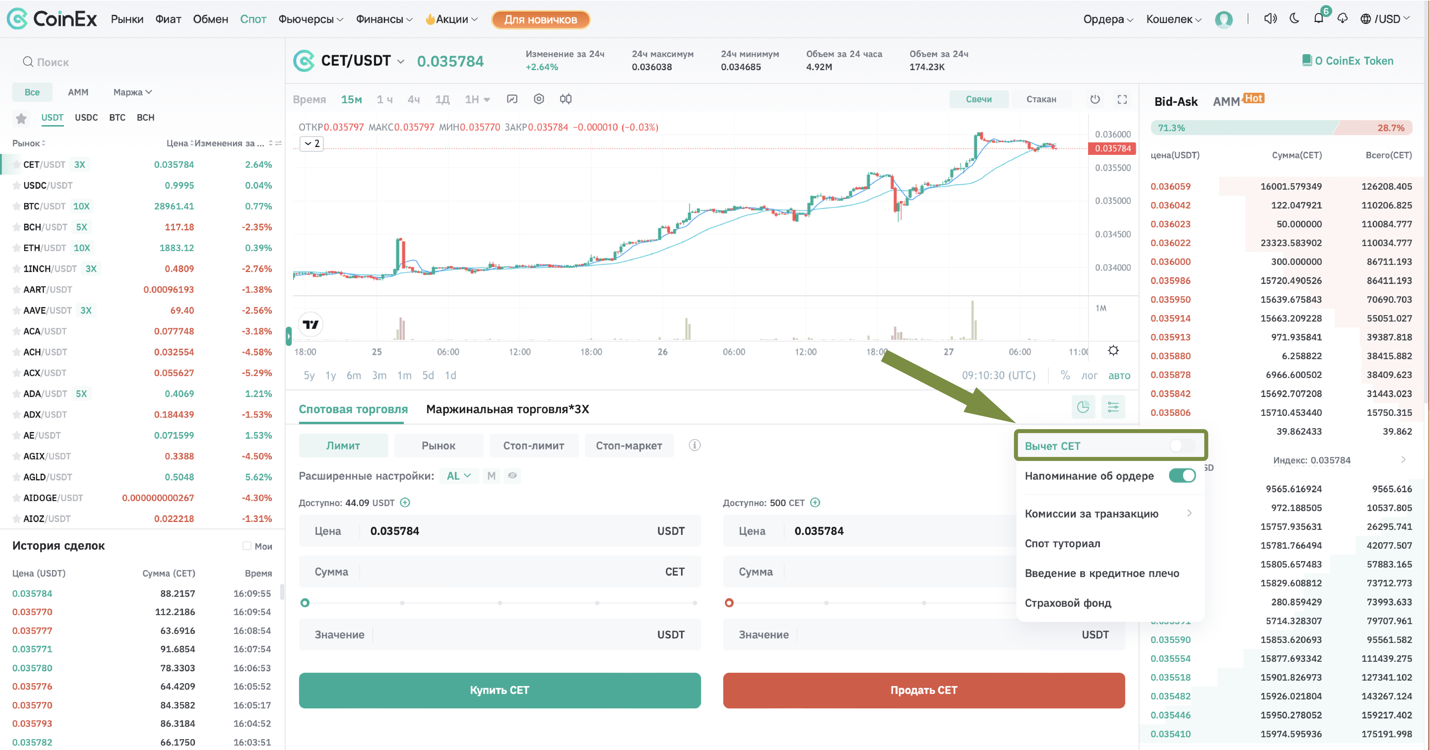The image size is (1430, 750).
Task: Open the О CoinEx Token link
Action: 1347,61
